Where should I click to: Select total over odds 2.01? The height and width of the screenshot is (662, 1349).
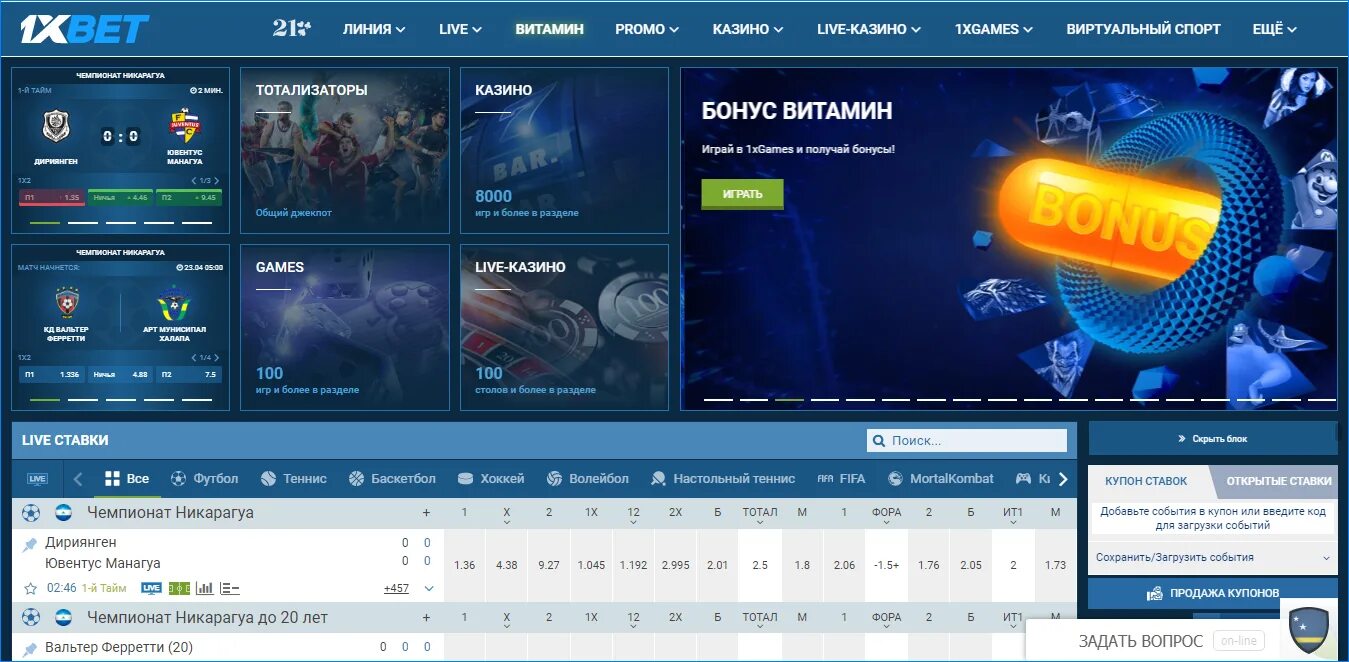pyautogui.click(x=717, y=565)
